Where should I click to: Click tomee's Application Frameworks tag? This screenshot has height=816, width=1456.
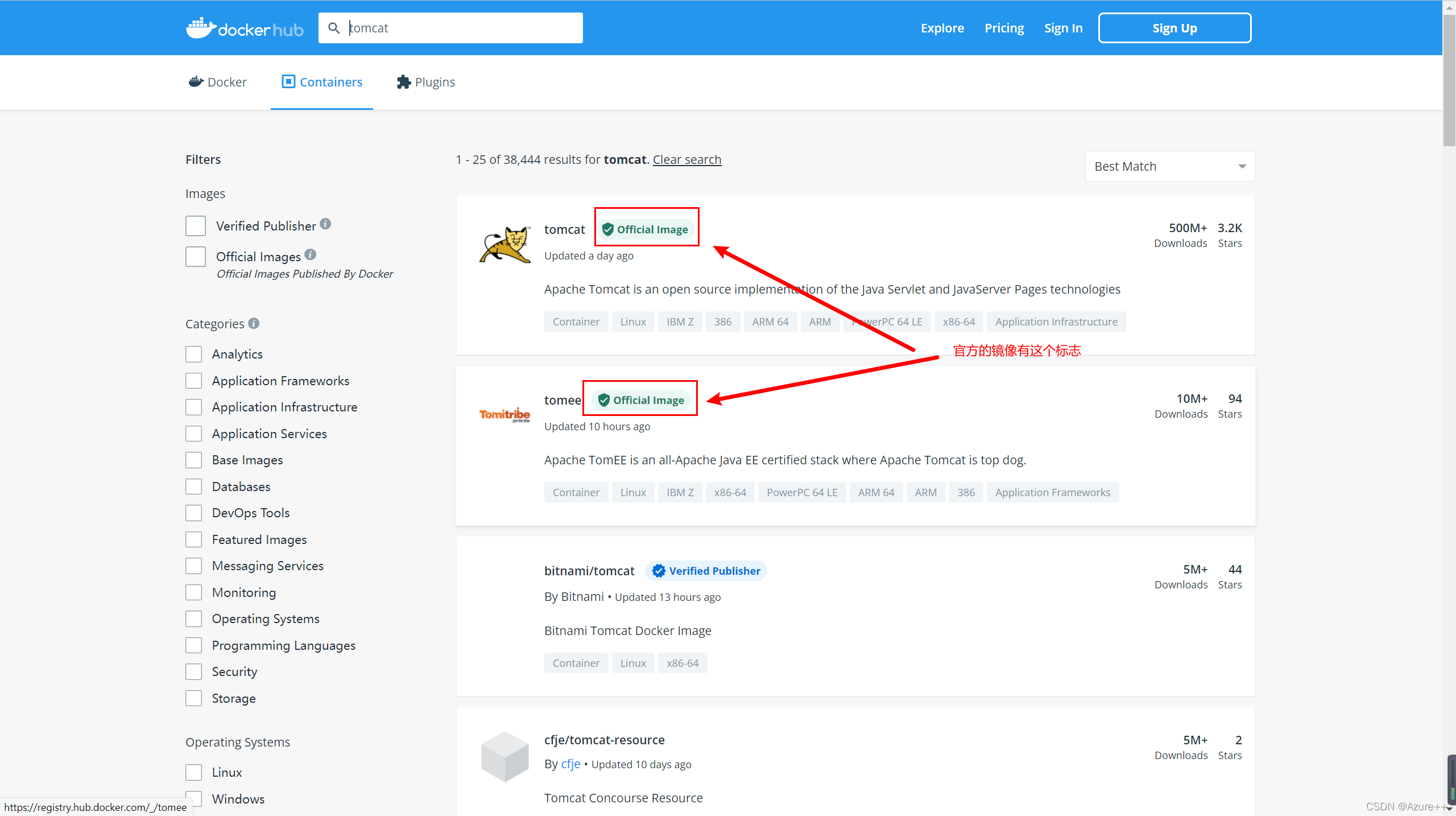(x=1053, y=492)
